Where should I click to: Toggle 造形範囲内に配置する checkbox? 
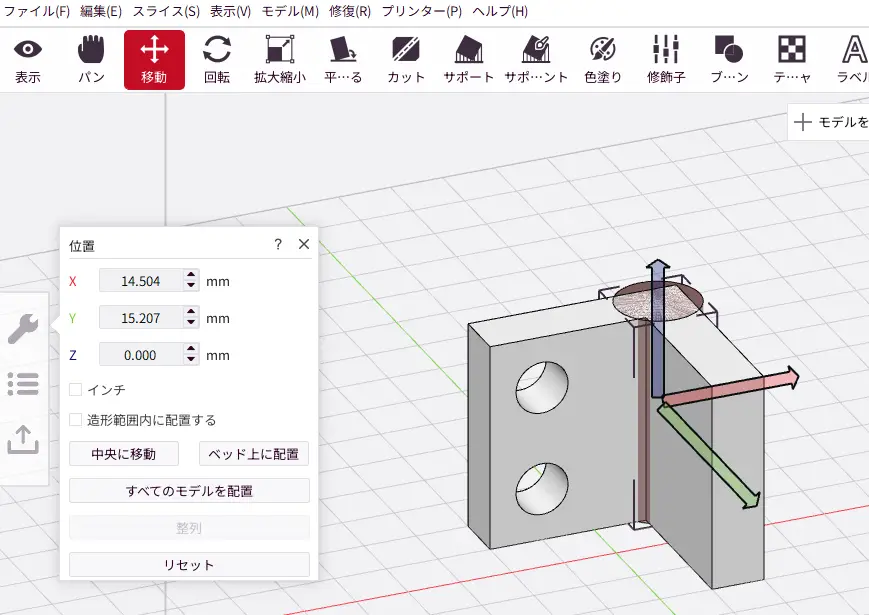click(76, 420)
